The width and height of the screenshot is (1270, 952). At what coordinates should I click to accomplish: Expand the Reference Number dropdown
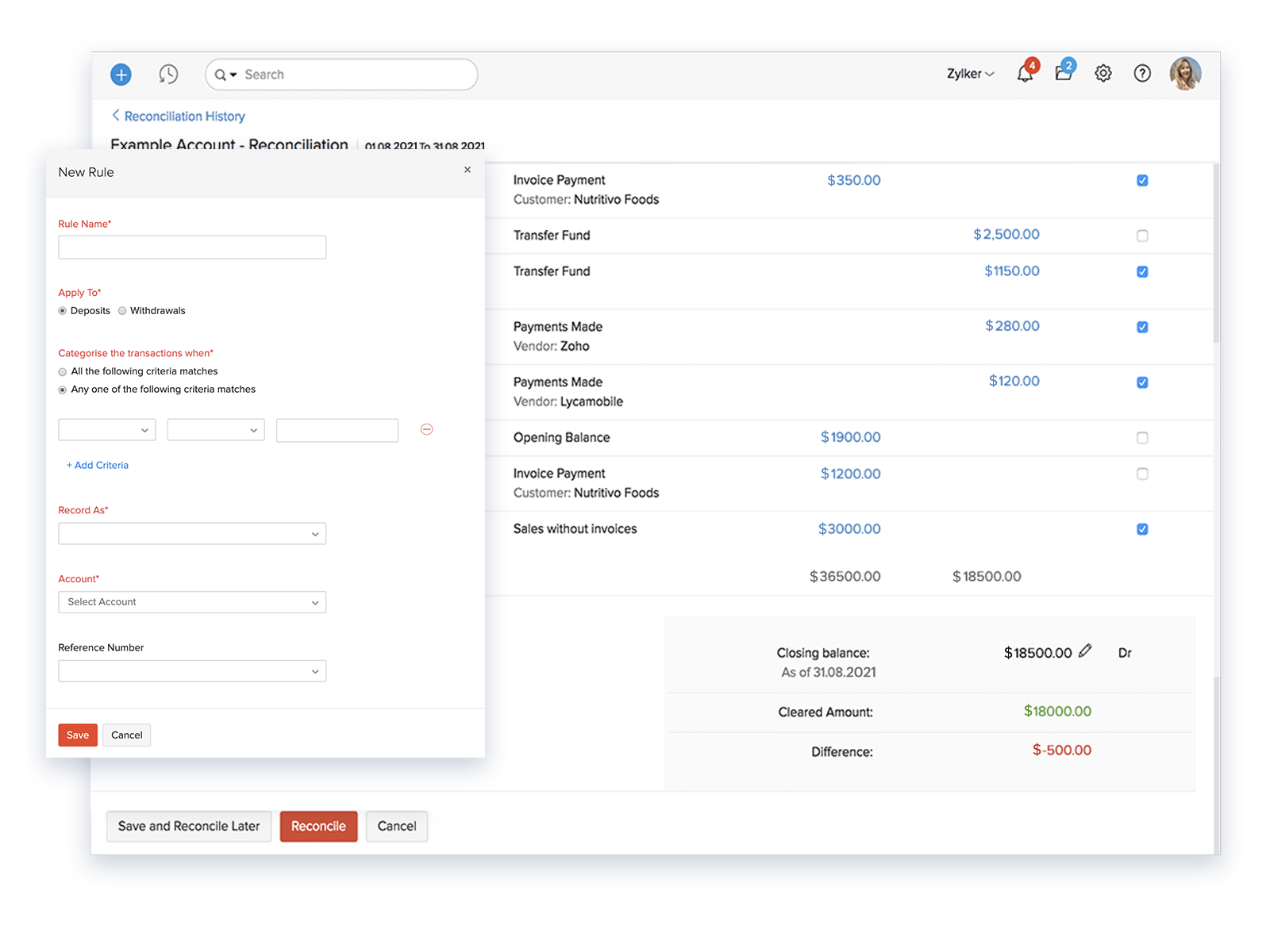tap(192, 671)
